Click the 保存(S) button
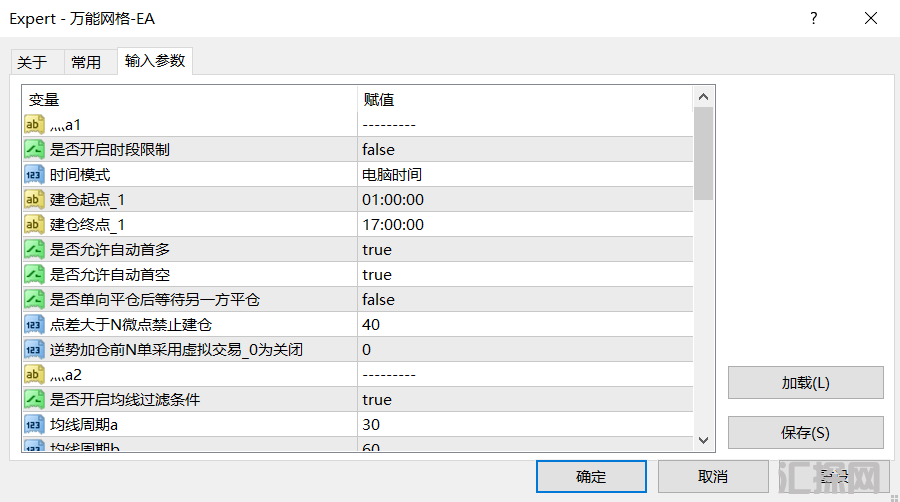900x502 pixels. point(805,433)
